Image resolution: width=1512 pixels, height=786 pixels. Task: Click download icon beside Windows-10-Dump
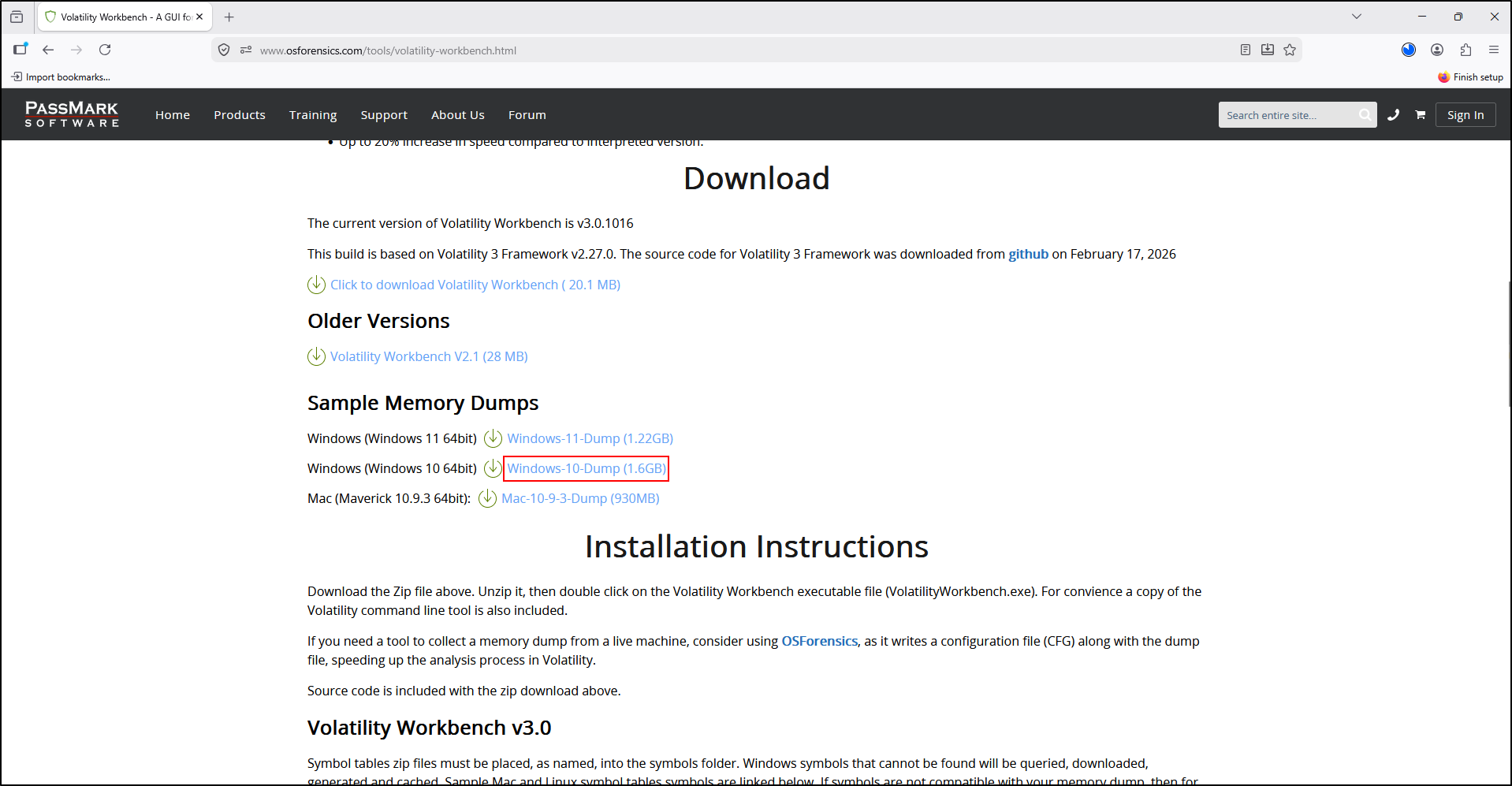click(493, 468)
